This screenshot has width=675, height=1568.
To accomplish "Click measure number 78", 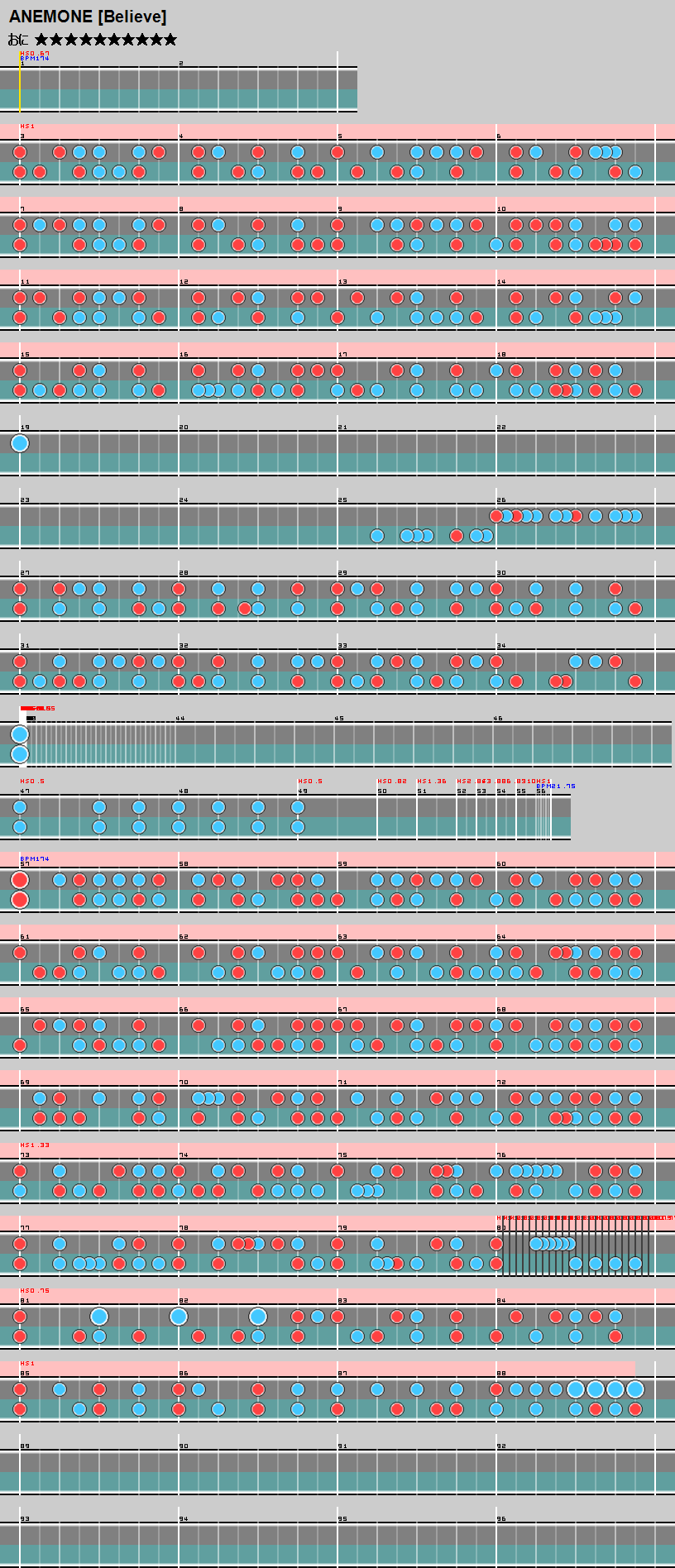I will click(184, 1228).
